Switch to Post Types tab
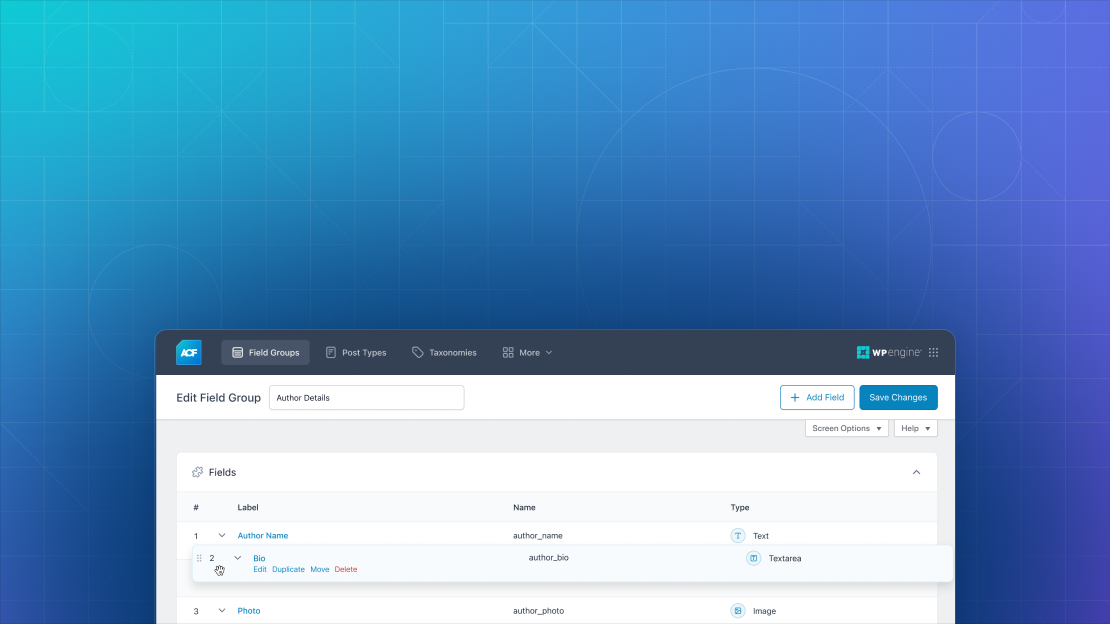This screenshot has height=624, width=1110. tap(355, 353)
